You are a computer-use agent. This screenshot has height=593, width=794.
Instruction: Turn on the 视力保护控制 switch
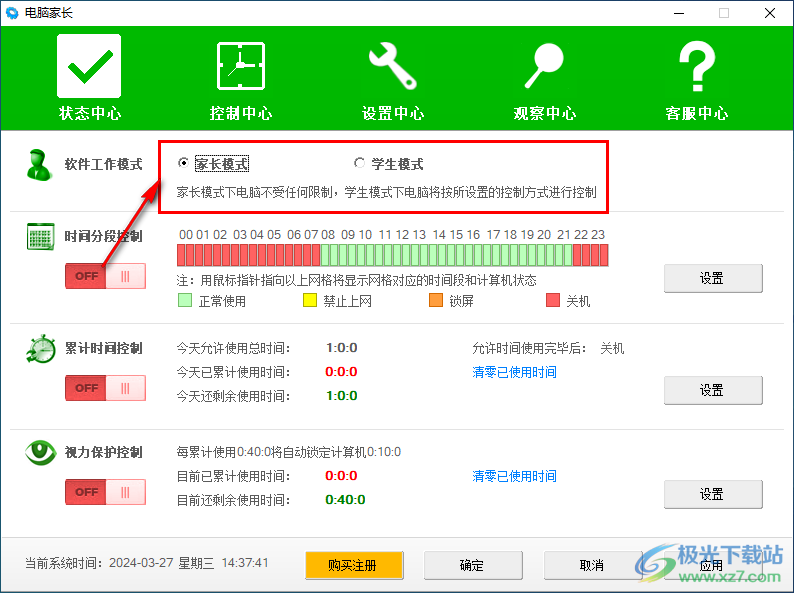pos(105,492)
